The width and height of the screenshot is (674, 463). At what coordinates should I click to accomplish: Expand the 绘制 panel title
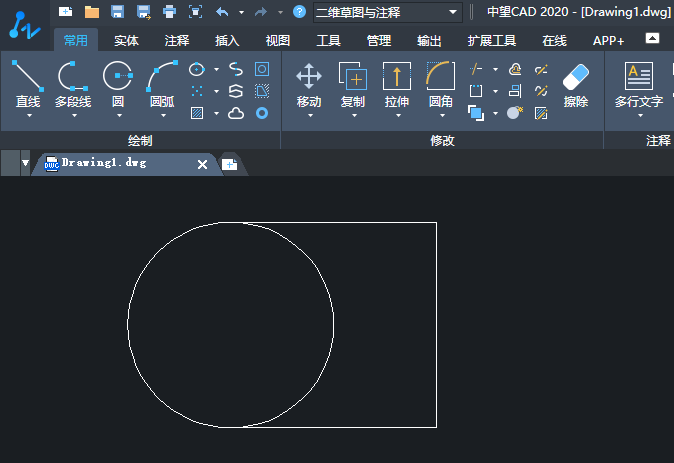pos(140,140)
